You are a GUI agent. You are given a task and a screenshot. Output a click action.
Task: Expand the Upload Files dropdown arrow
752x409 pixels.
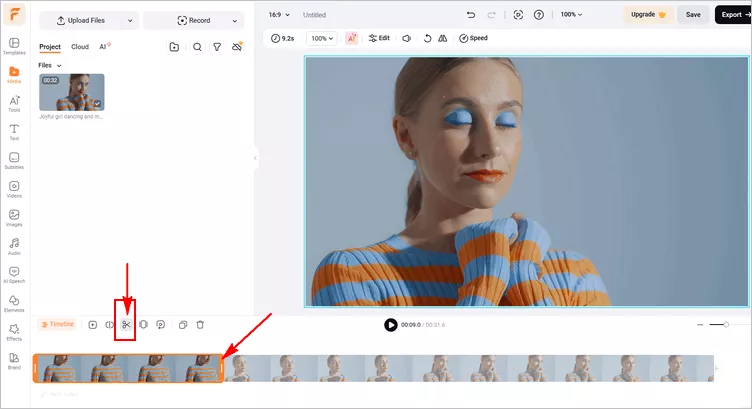click(130, 21)
